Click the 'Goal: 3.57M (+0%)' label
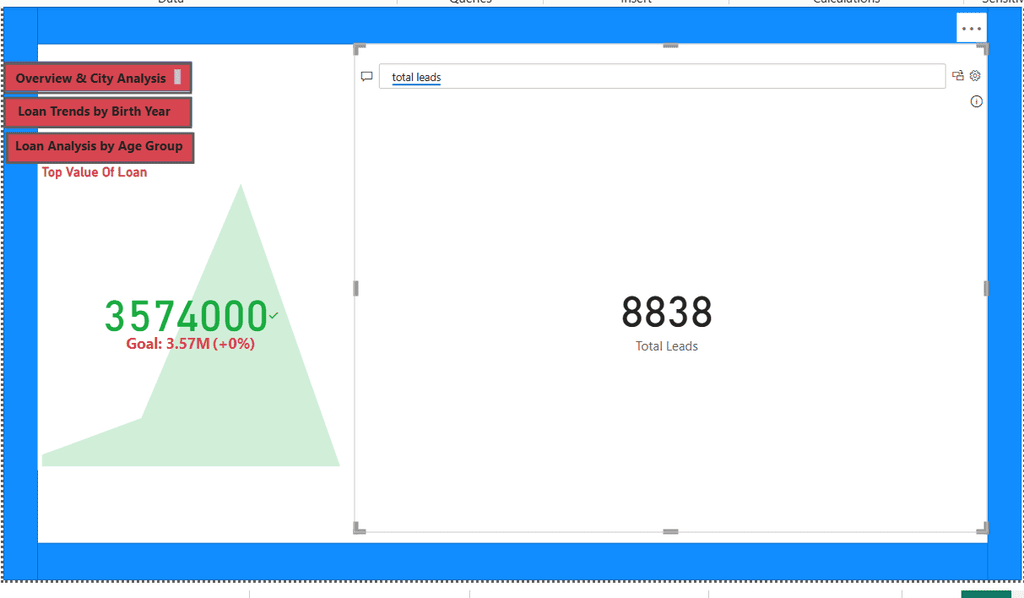This screenshot has width=1024, height=598. coord(191,344)
